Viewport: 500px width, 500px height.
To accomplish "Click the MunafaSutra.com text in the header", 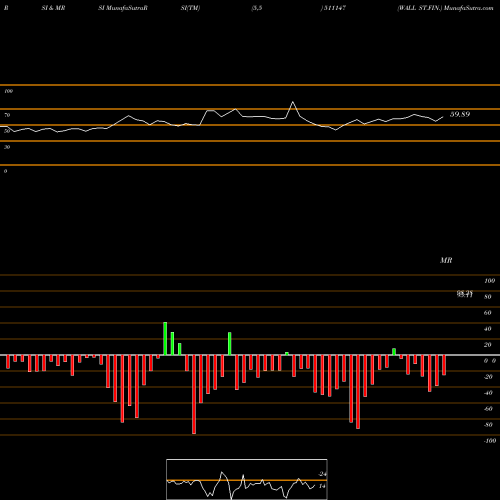I will point(468,8).
